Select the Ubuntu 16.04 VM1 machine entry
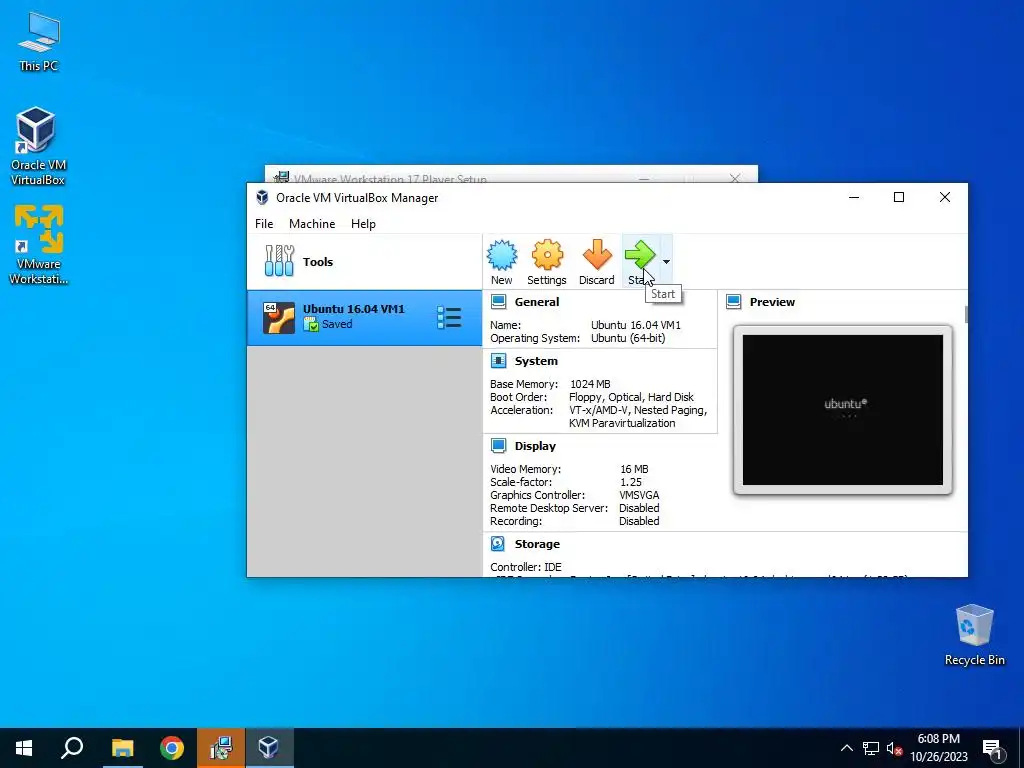The image size is (1024, 768). tap(364, 317)
